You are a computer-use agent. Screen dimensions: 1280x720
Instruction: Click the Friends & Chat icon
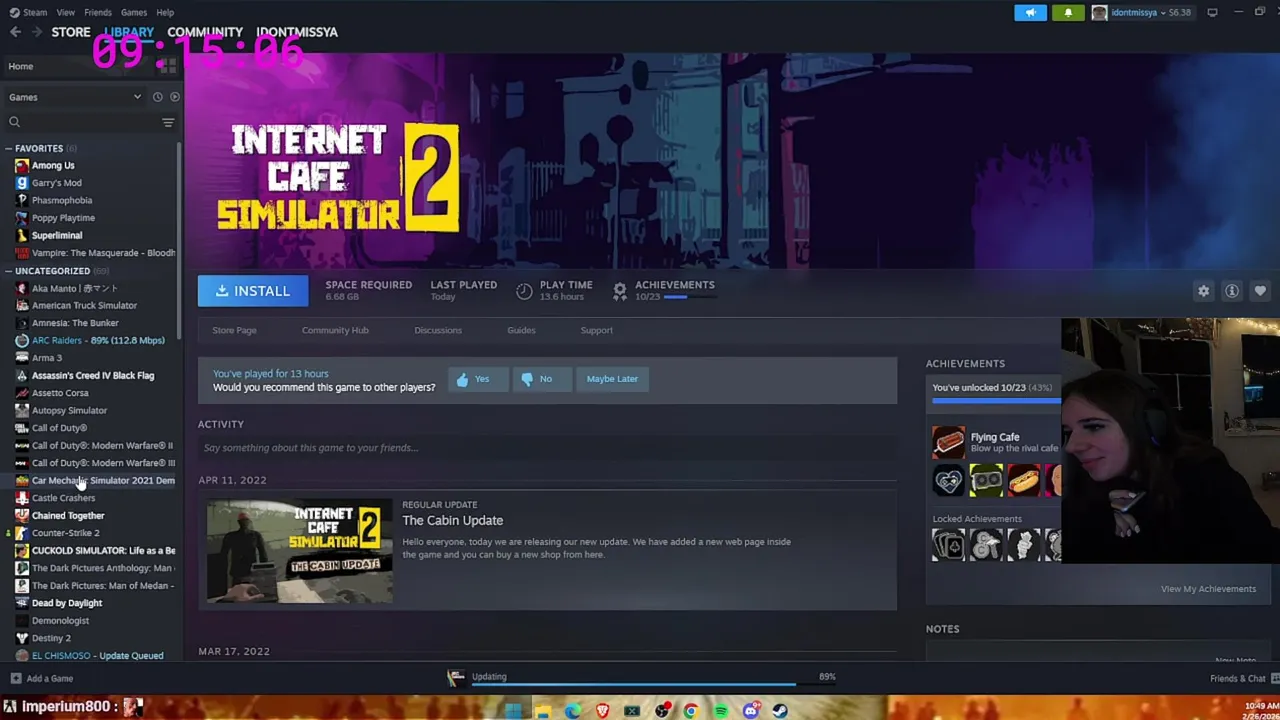(x=1274, y=678)
